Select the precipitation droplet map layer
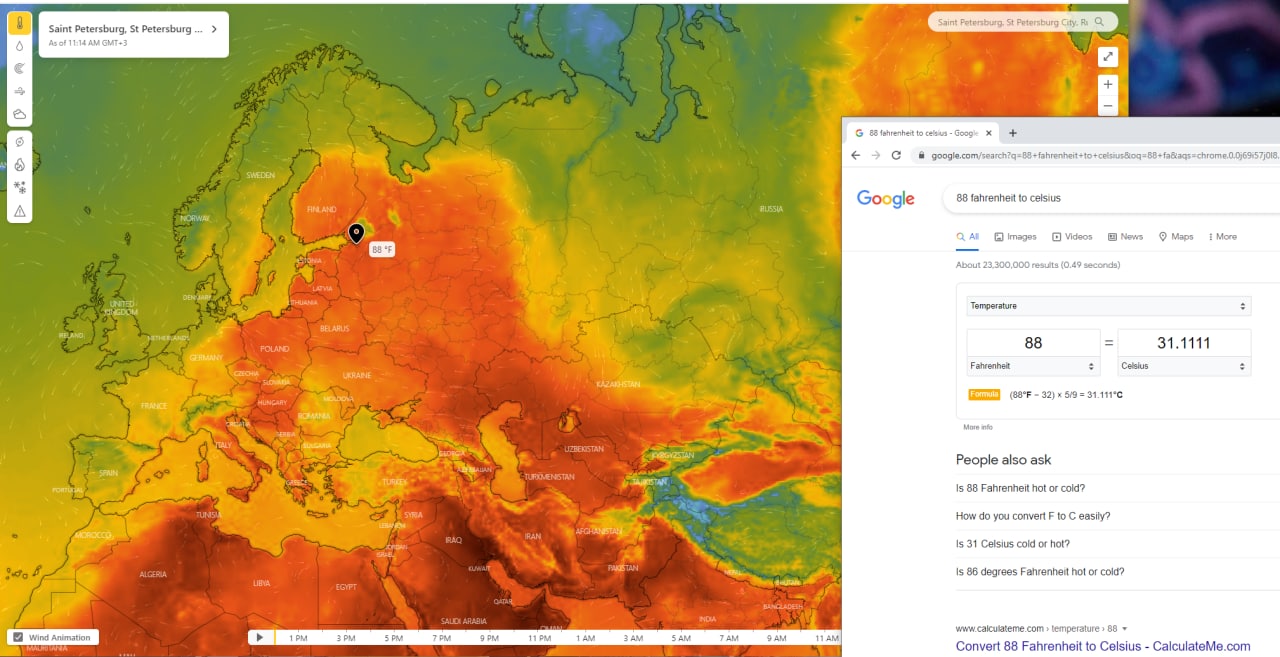This screenshot has width=1280, height=657. pyautogui.click(x=20, y=45)
